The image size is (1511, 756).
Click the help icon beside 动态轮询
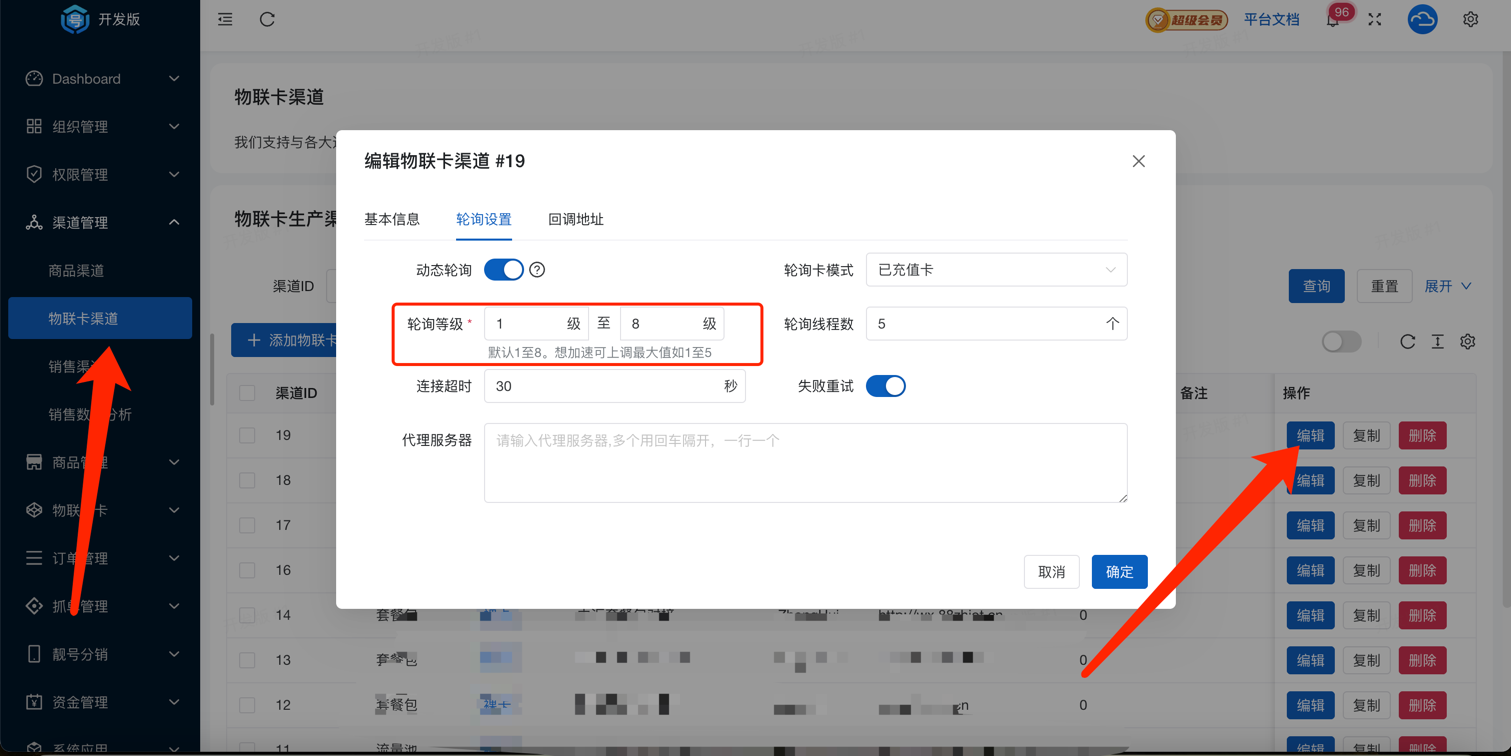[x=537, y=270]
